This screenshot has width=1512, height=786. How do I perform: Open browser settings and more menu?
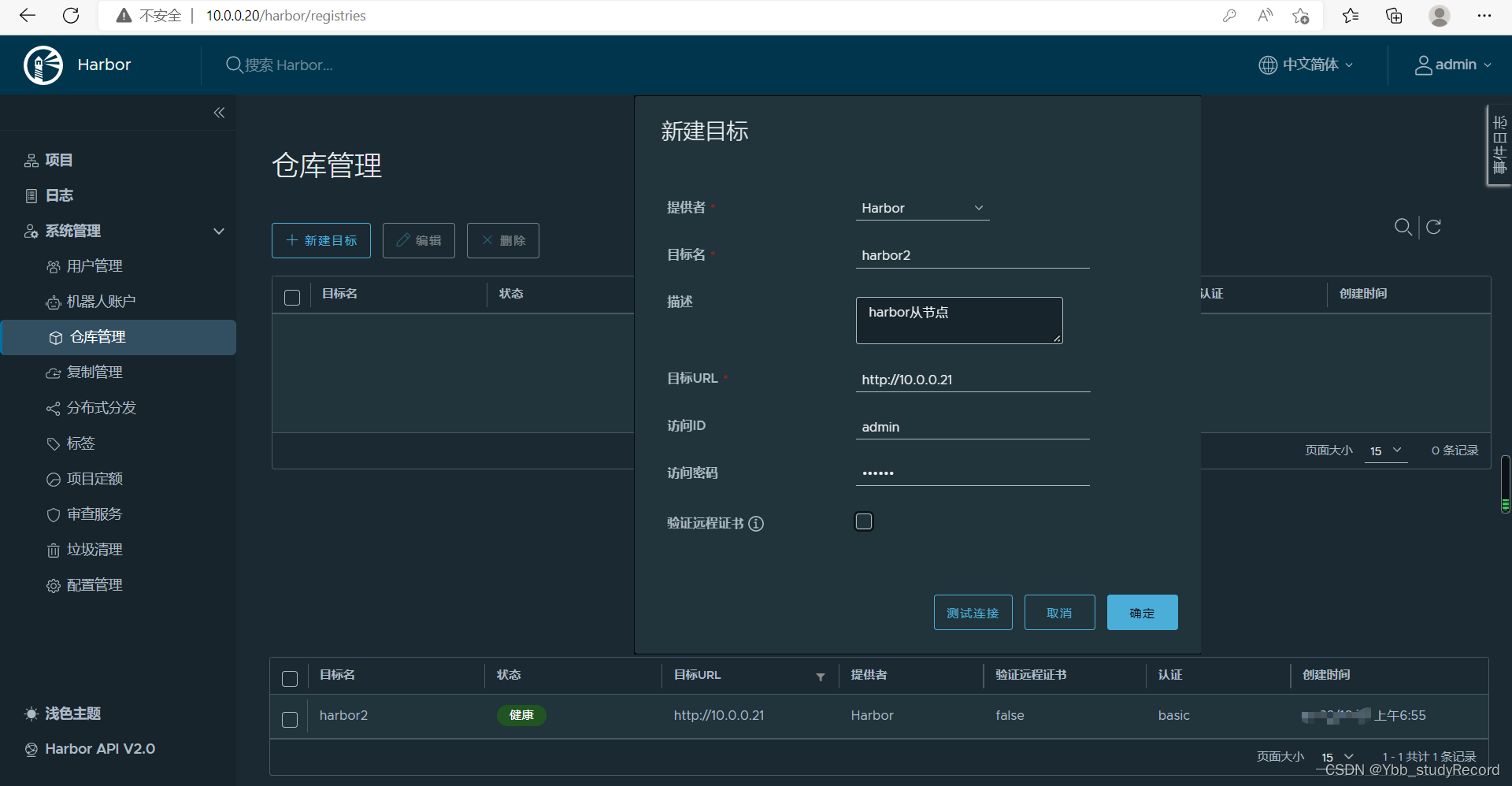tap(1484, 16)
